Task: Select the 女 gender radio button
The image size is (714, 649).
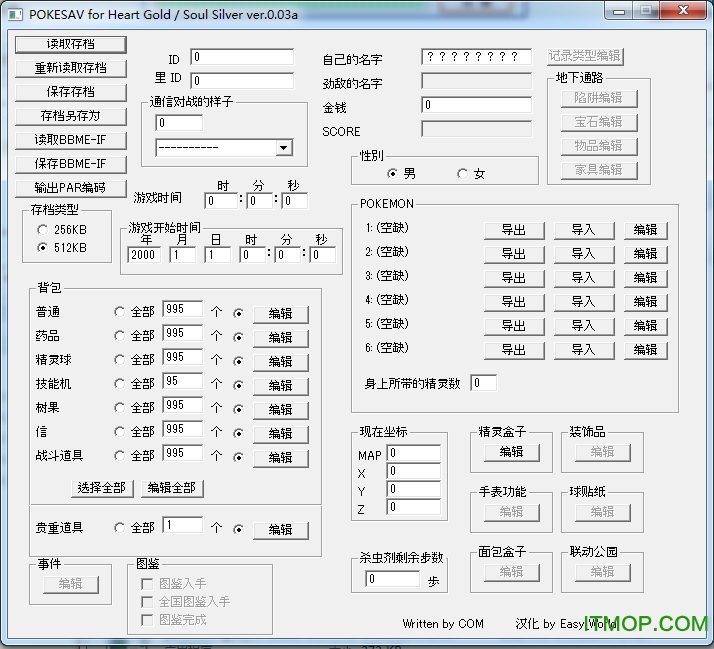Action: pyautogui.click(x=462, y=174)
